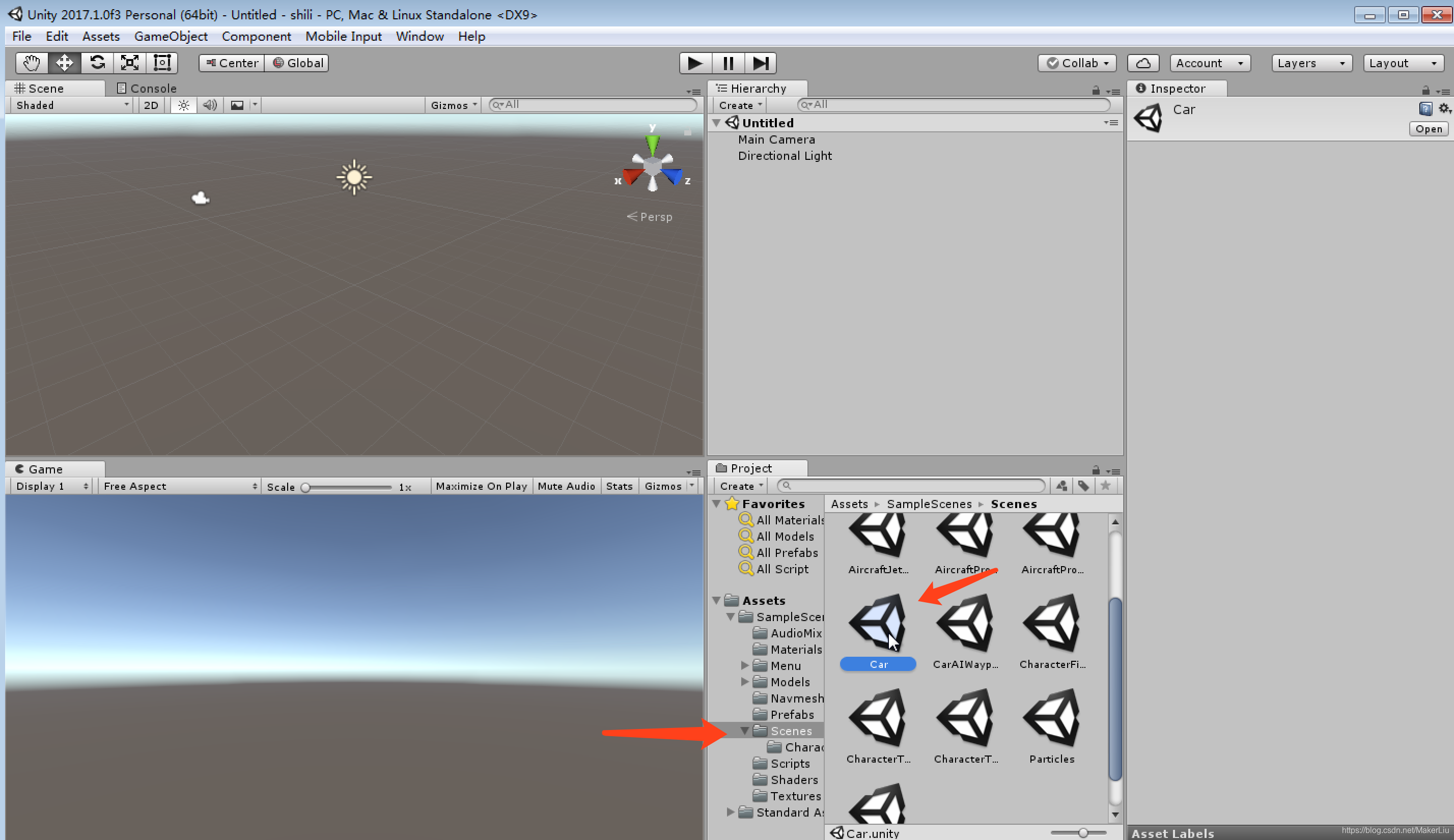Save search star icon in Project

pyautogui.click(x=1105, y=486)
